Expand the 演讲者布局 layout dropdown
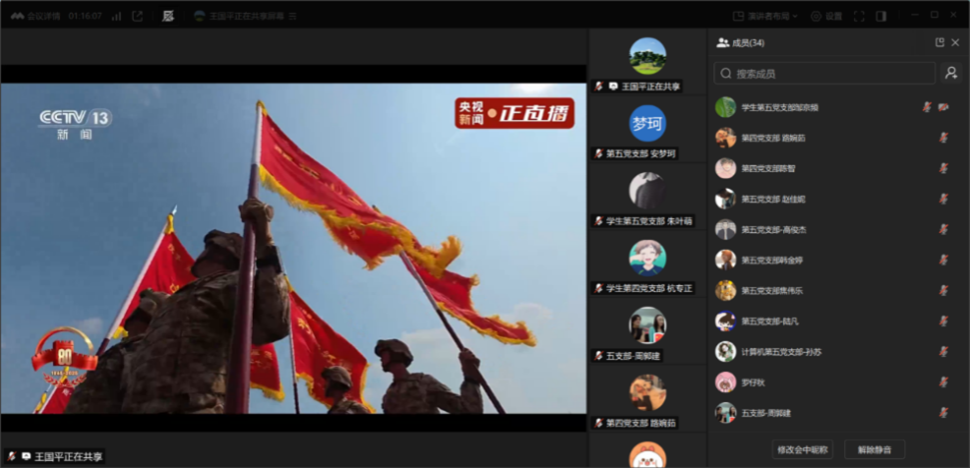The width and height of the screenshot is (970, 468). pyautogui.click(x=766, y=16)
